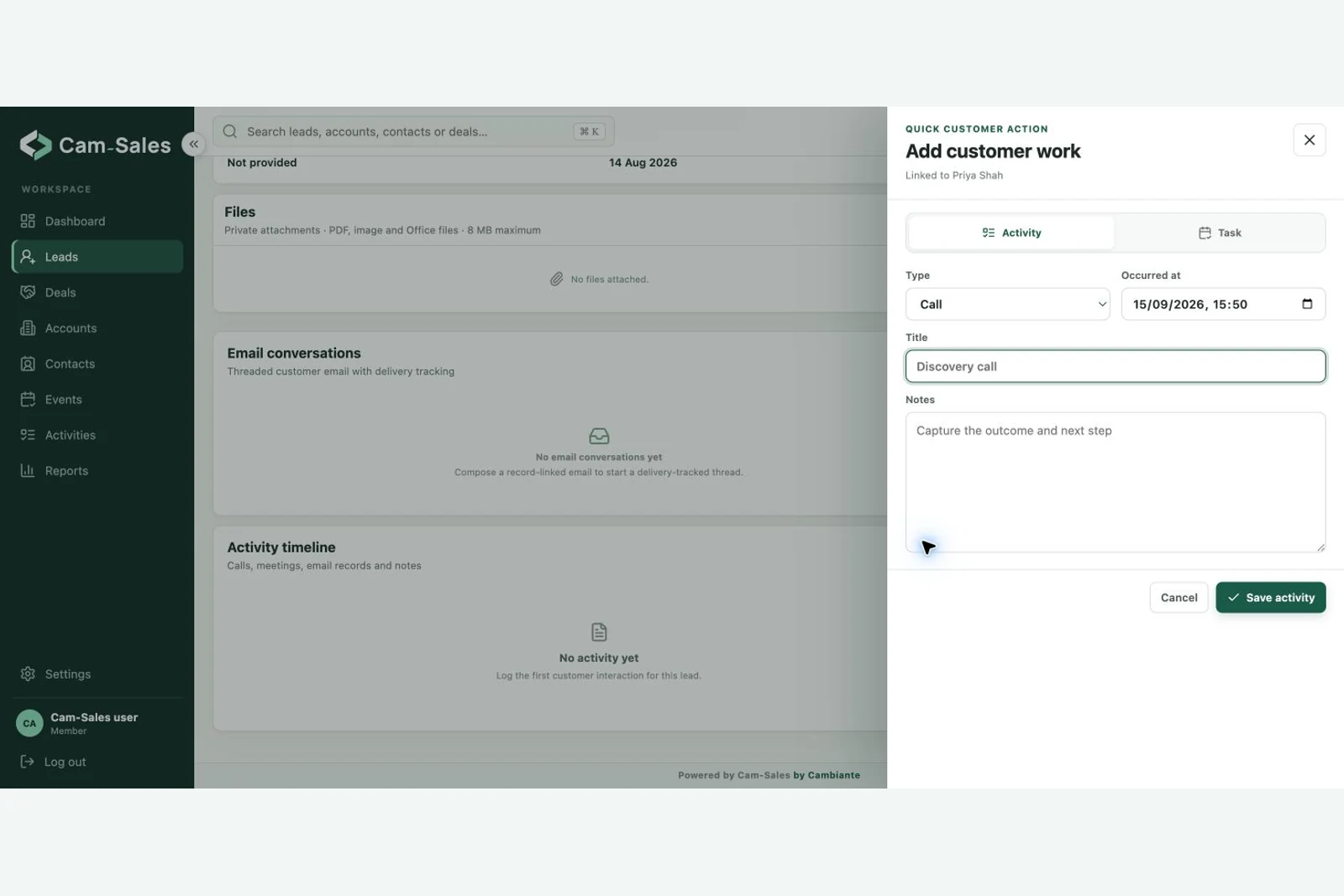Go to Activities in the sidebar
1344x896 pixels.
point(97,435)
